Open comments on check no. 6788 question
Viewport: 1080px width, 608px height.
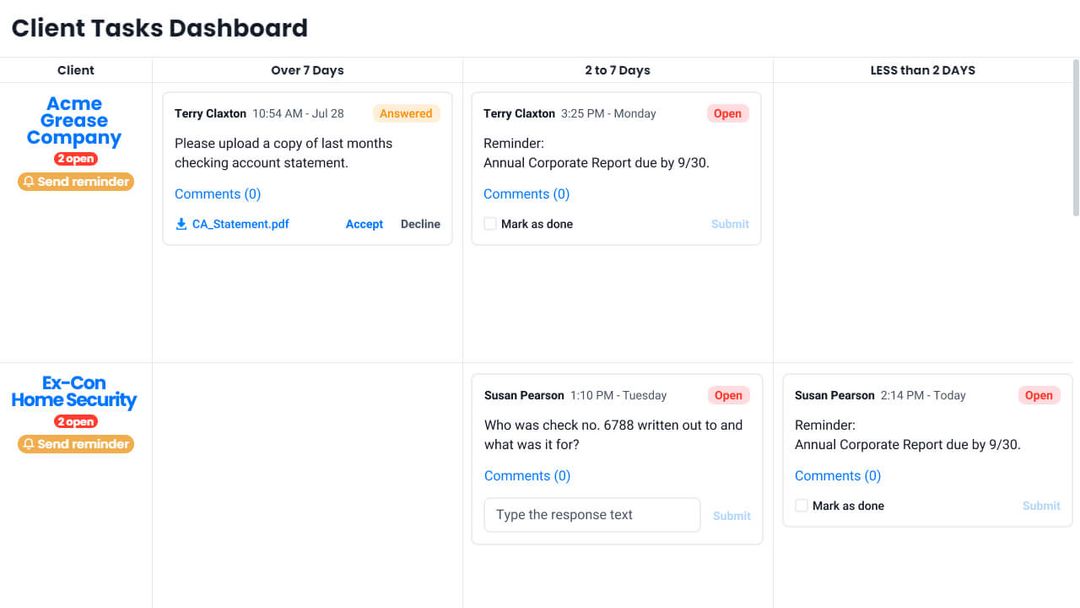click(x=527, y=476)
